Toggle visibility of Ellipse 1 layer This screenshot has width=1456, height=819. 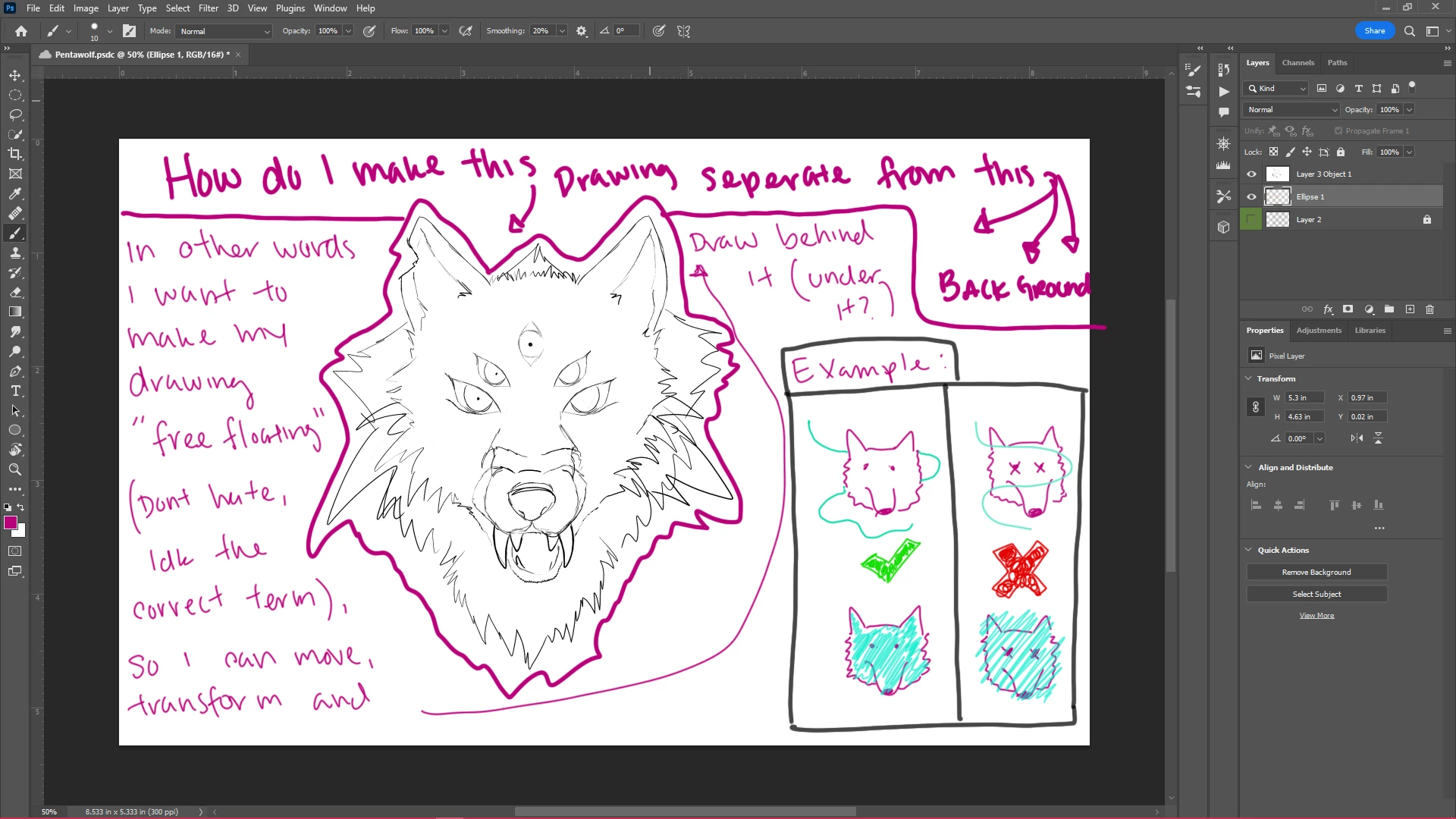(1251, 197)
